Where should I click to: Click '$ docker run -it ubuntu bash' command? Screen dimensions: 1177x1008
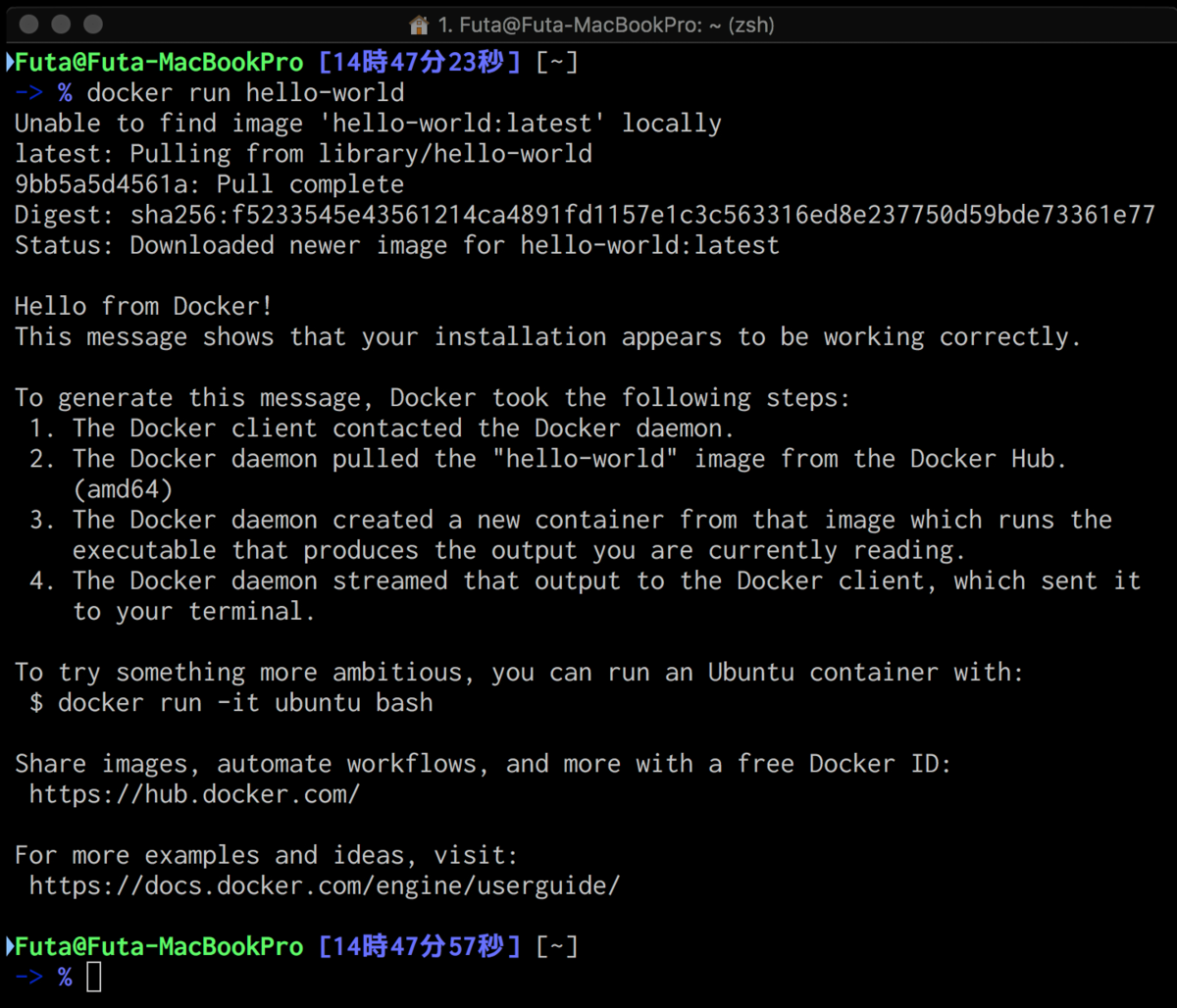231,703
